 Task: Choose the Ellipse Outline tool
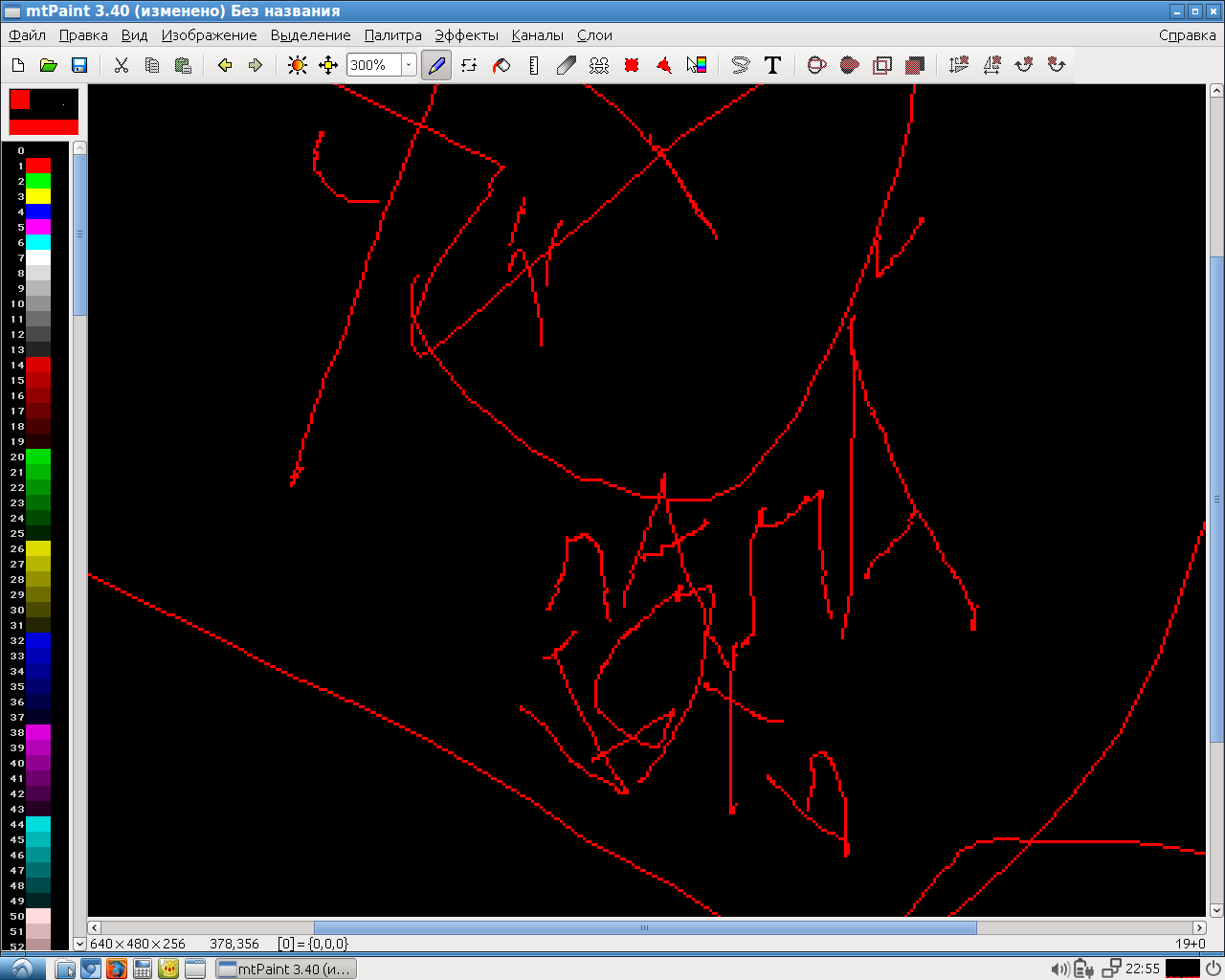click(x=816, y=65)
